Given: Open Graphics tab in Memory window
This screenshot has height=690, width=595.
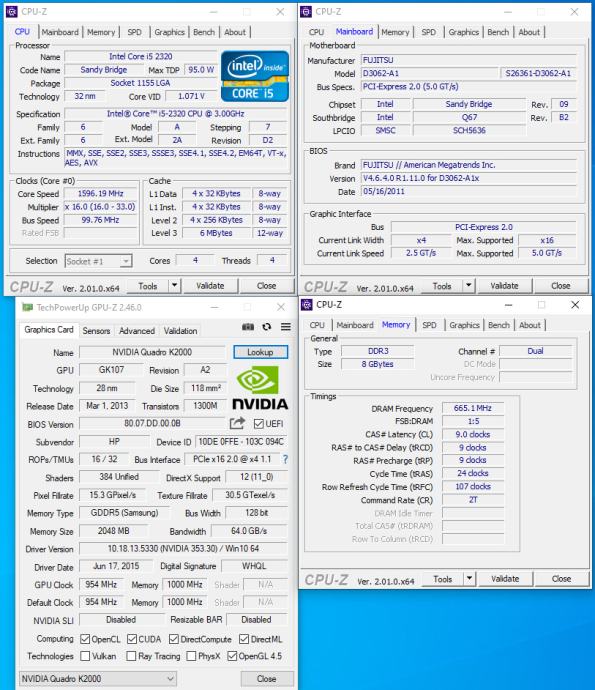Looking at the screenshot, I should coord(464,325).
